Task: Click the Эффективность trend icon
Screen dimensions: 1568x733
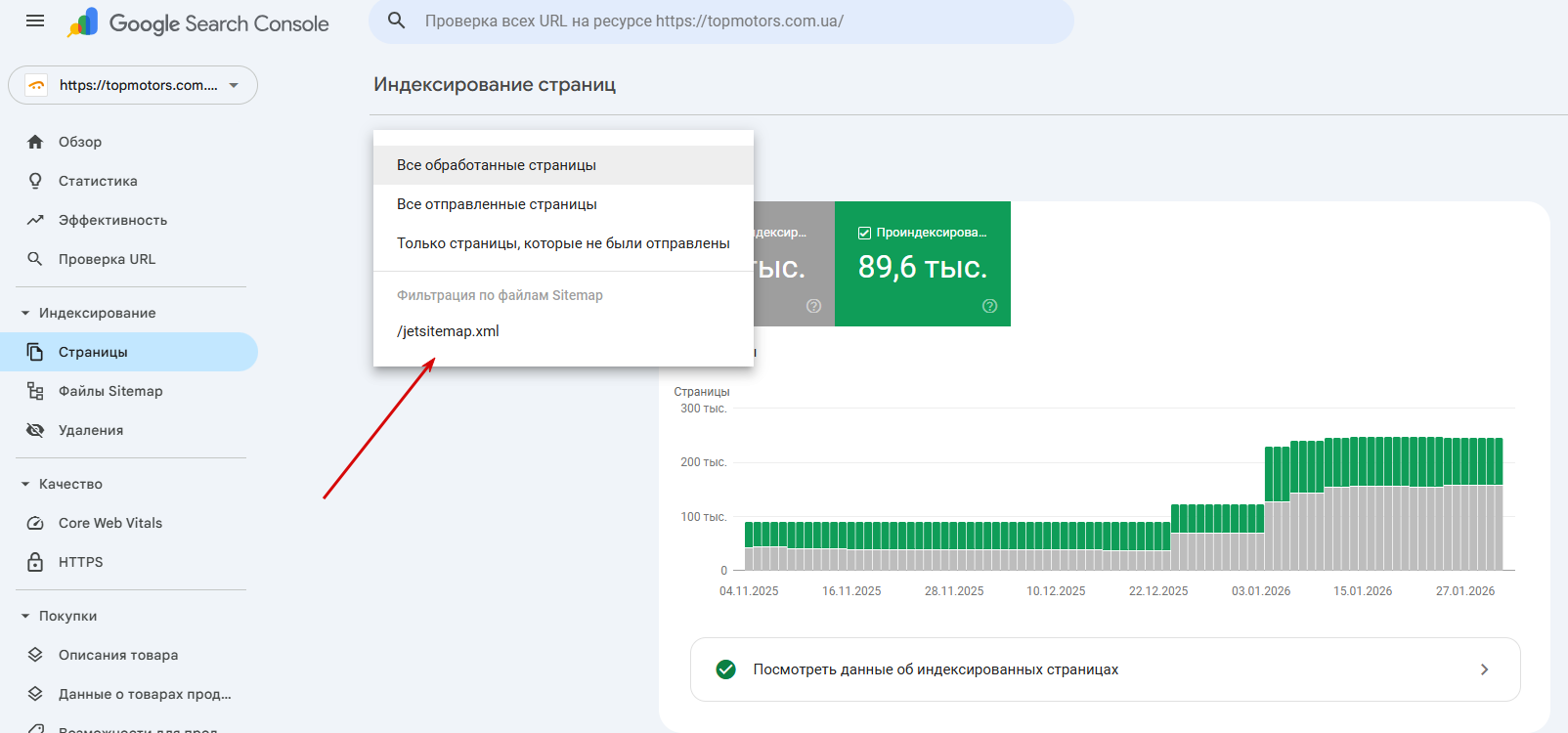Action: tap(35, 220)
